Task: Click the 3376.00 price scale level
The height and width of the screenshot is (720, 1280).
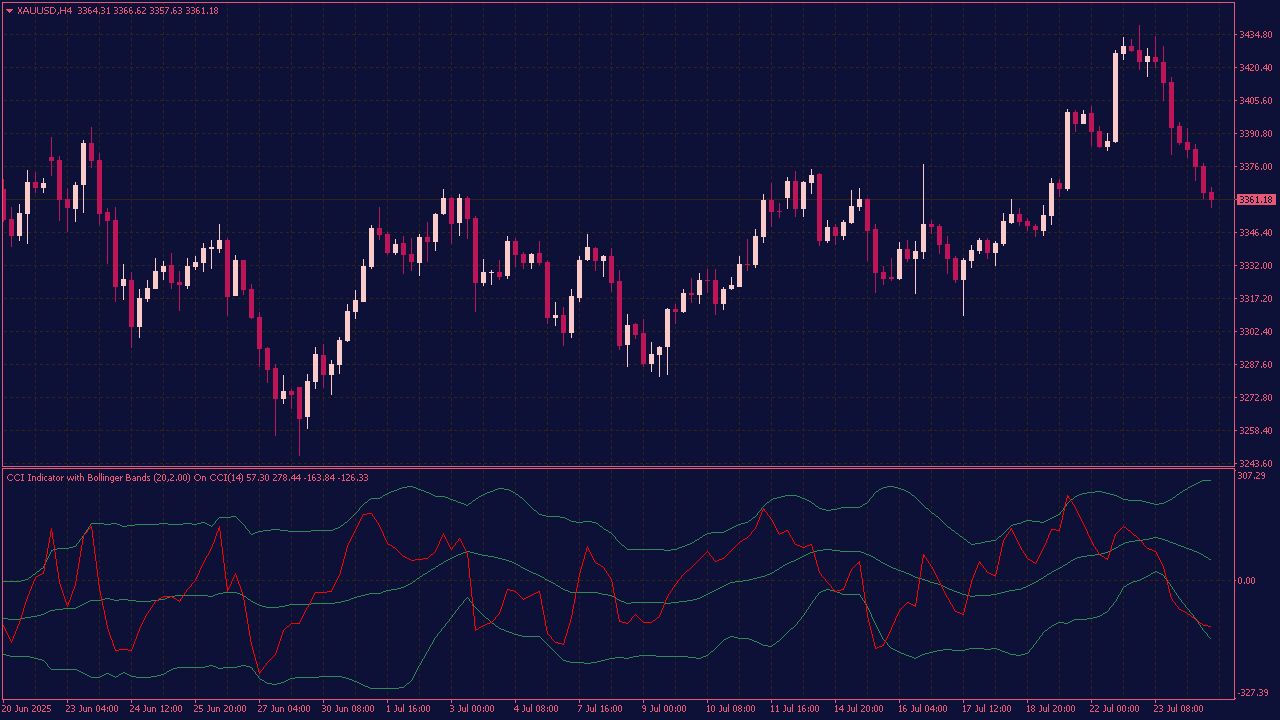Action: [x=1255, y=167]
